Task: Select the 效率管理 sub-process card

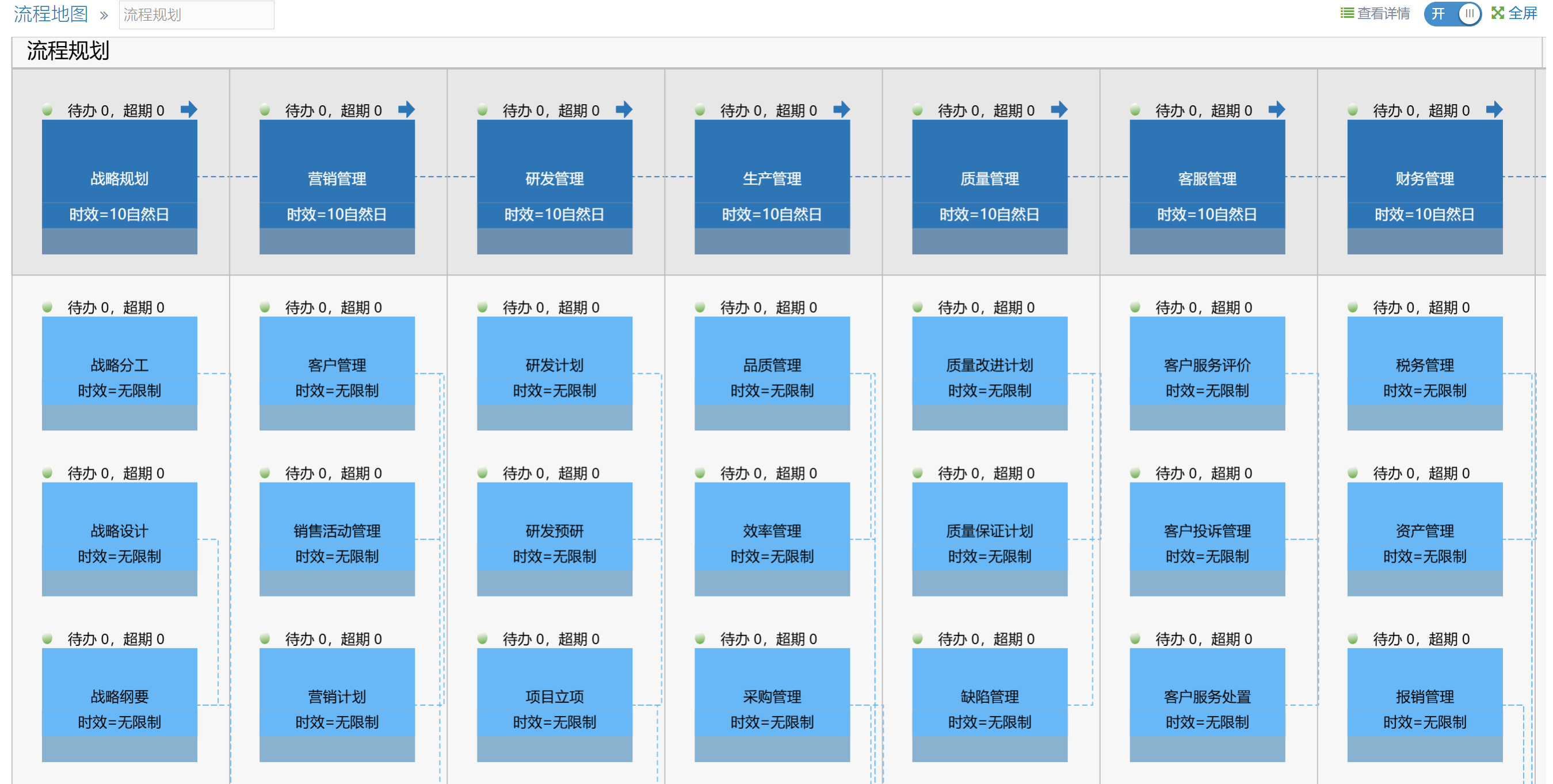Action: point(772,540)
